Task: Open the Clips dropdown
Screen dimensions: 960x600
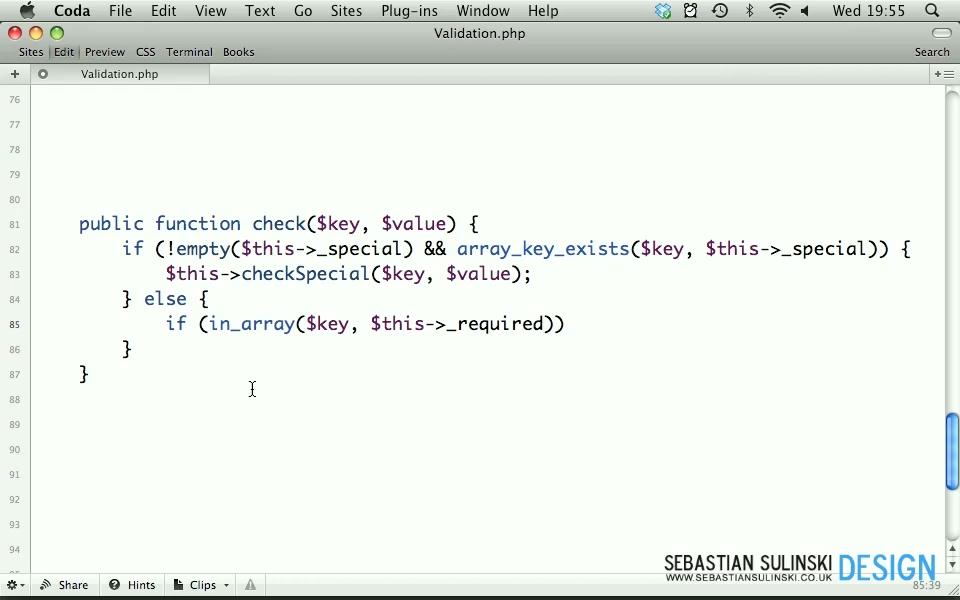Action: (x=201, y=585)
